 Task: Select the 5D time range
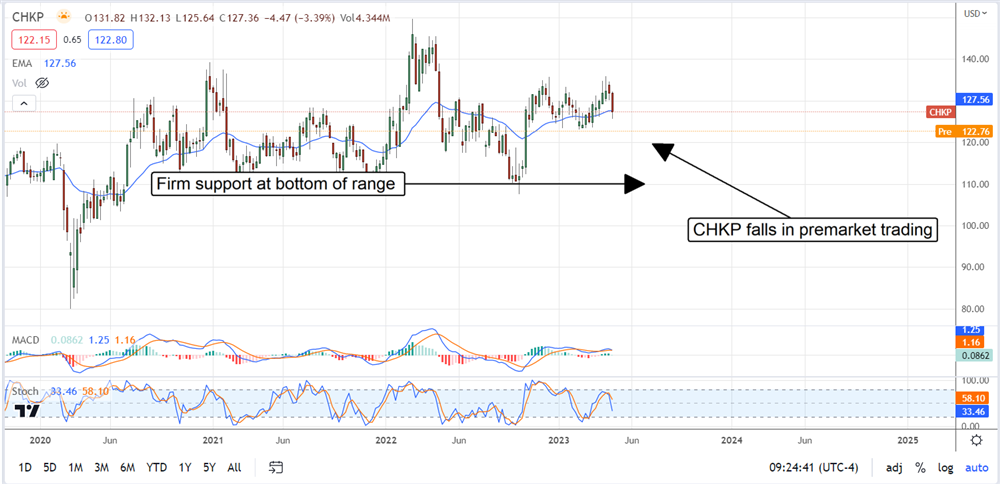click(x=49, y=467)
